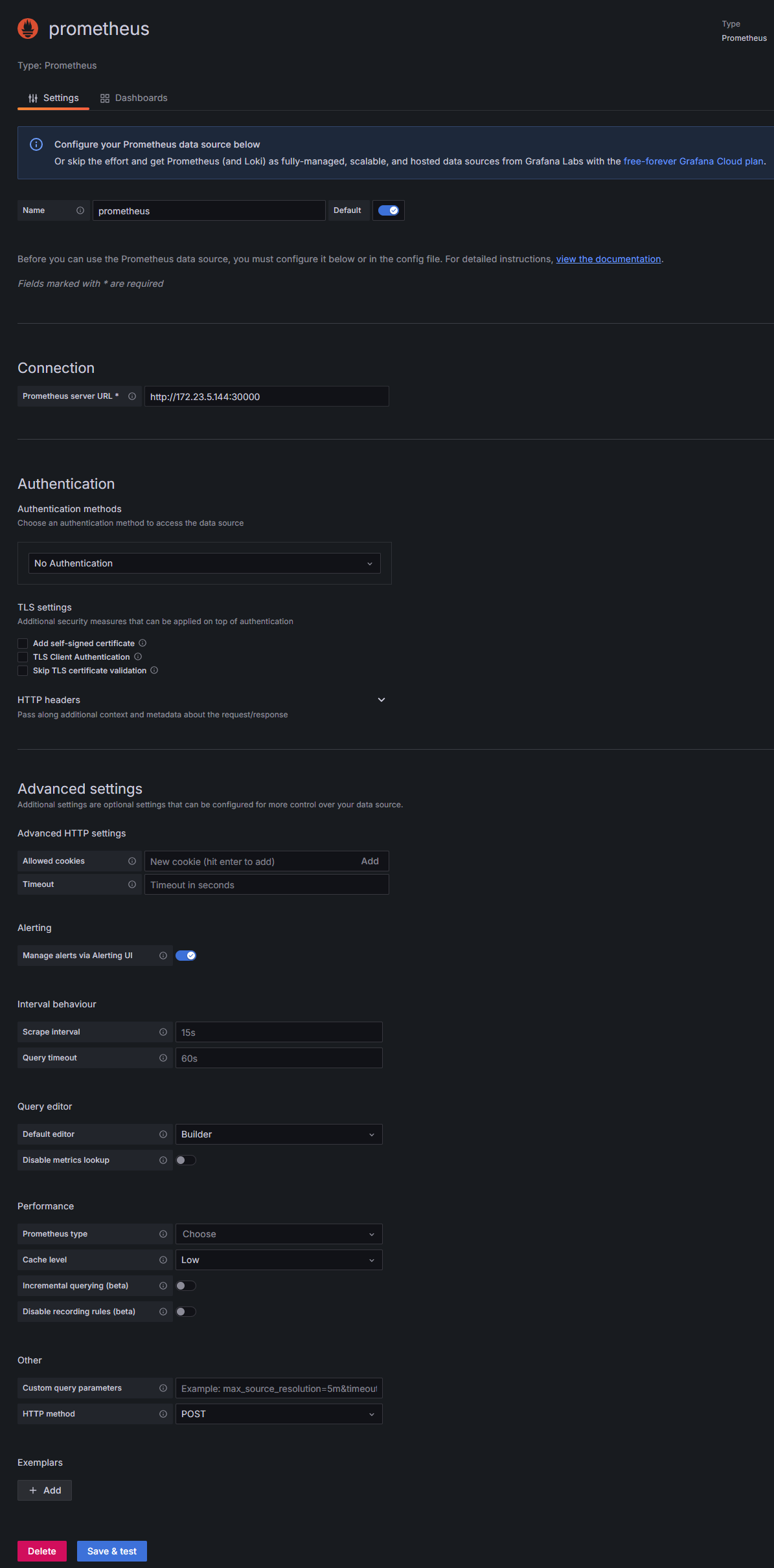This screenshot has width=774, height=1568.
Task: Open the view the documentation link
Action: pos(608,259)
